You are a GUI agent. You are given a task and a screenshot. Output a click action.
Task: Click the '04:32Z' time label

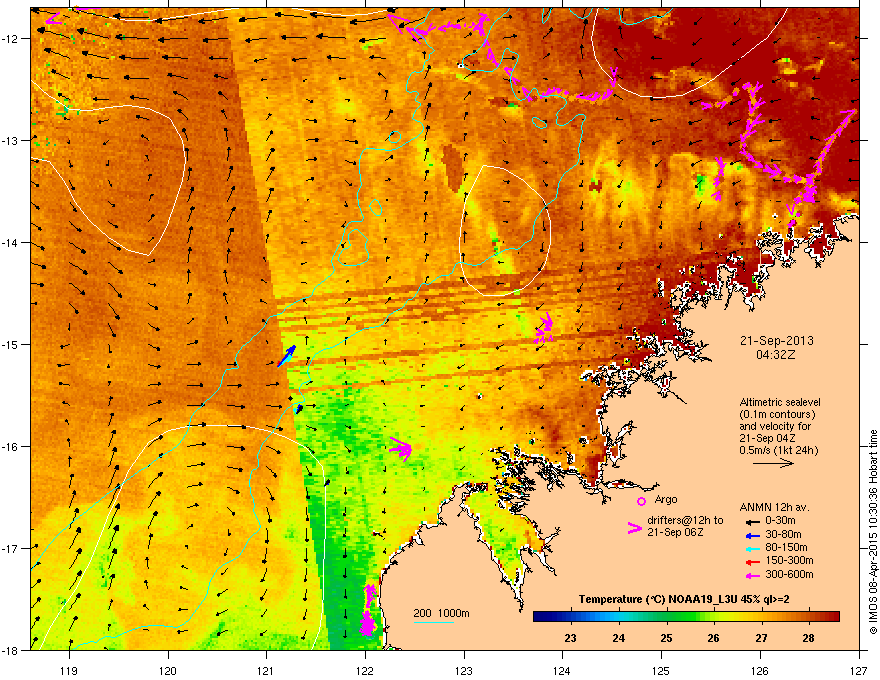(x=776, y=355)
